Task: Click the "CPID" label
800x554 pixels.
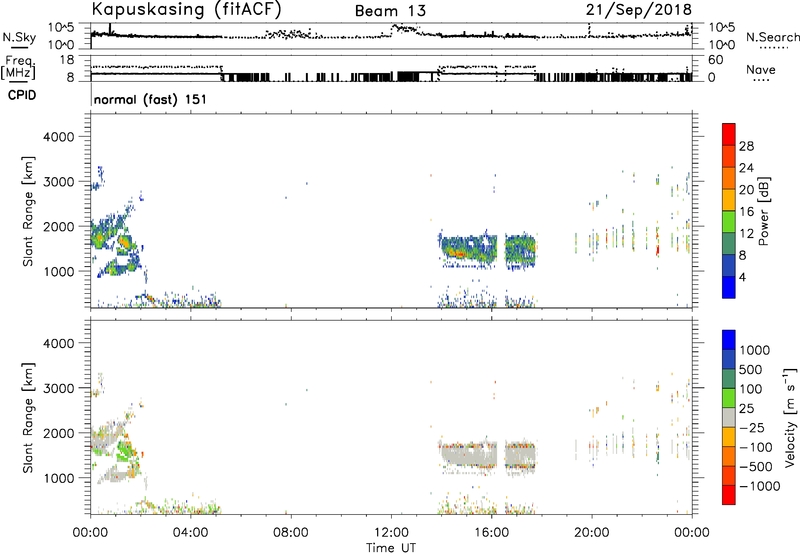Action: click(x=22, y=95)
